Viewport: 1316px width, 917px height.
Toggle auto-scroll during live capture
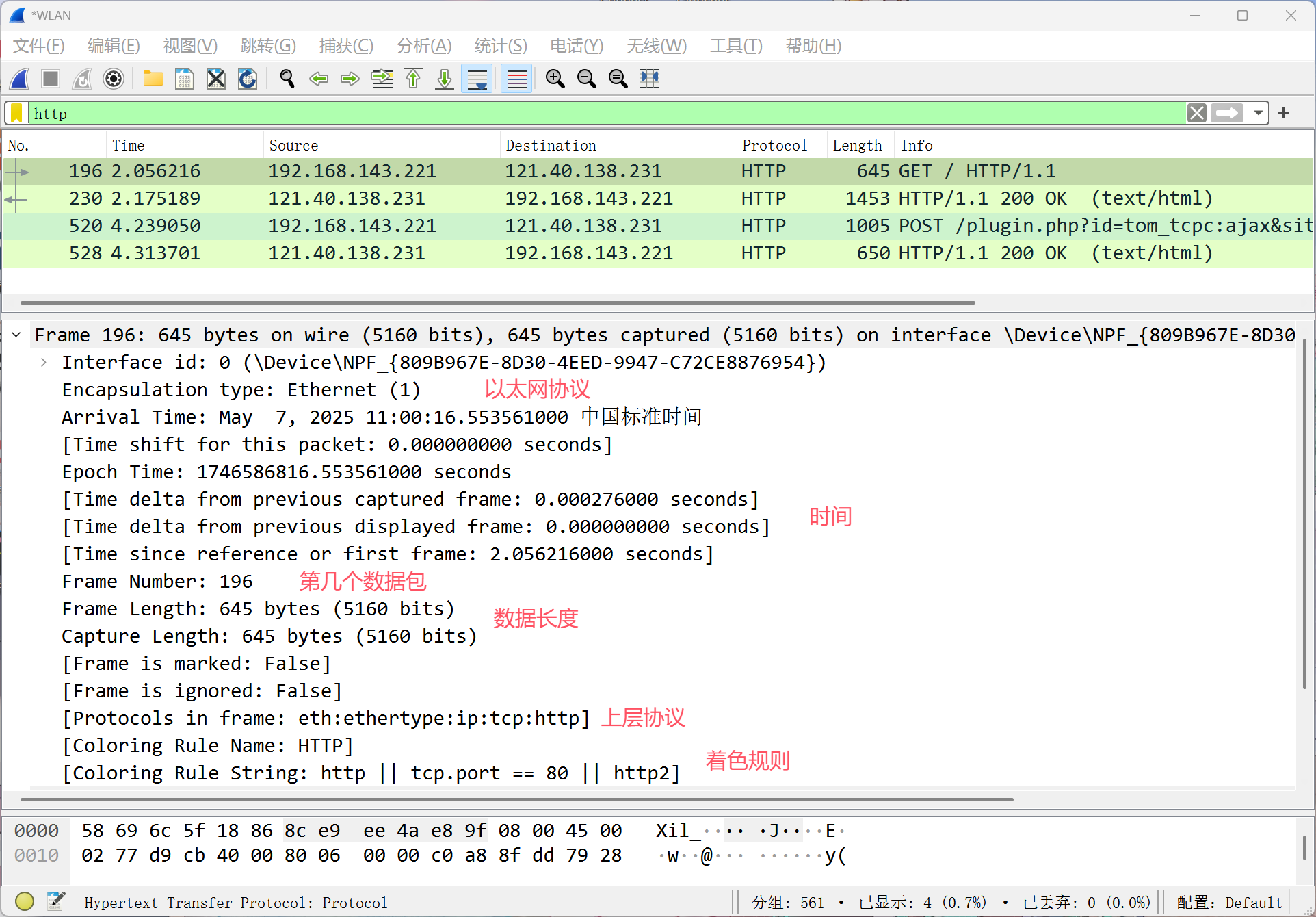477,79
